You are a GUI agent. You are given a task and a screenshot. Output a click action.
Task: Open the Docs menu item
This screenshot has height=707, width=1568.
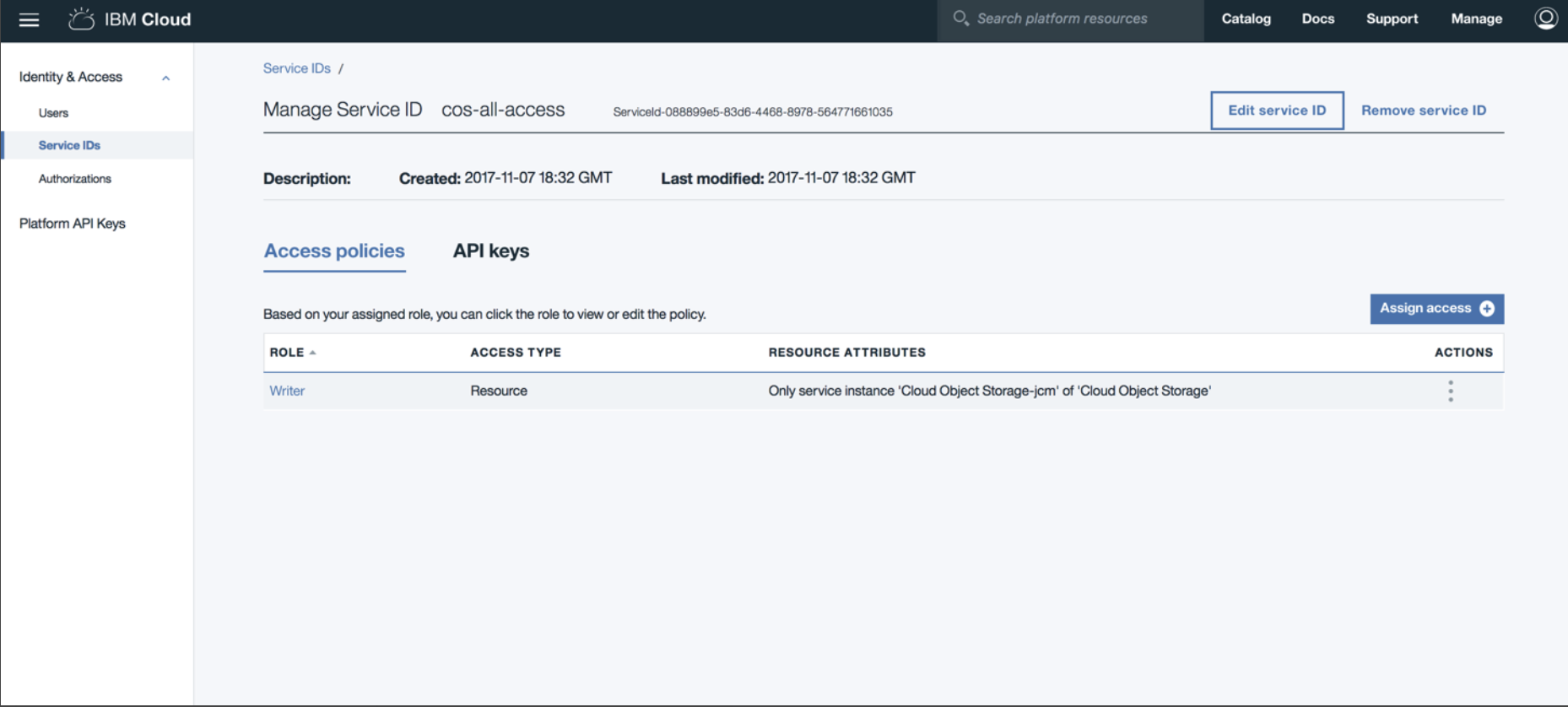1318,19
